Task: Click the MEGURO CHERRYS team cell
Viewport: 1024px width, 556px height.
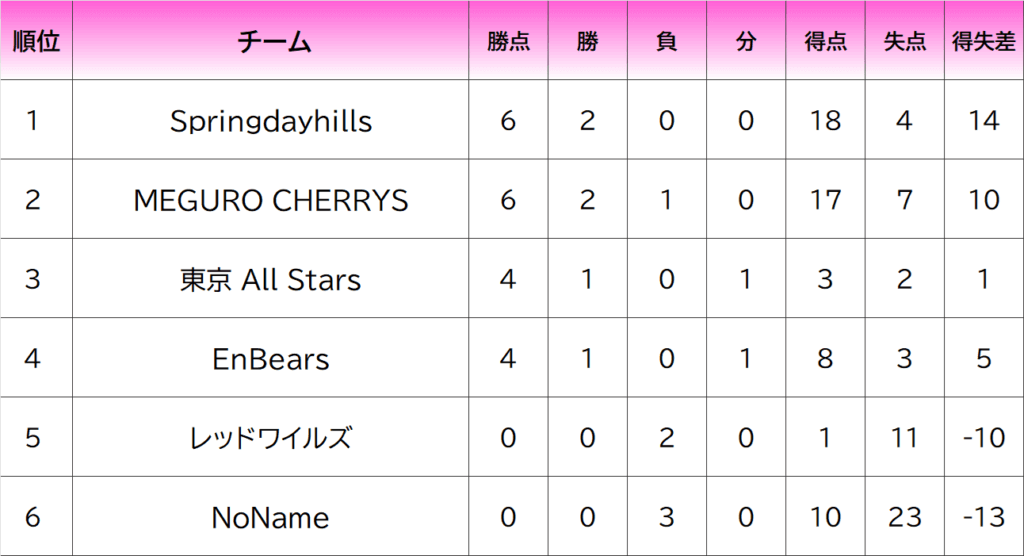Action: tap(271, 200)
